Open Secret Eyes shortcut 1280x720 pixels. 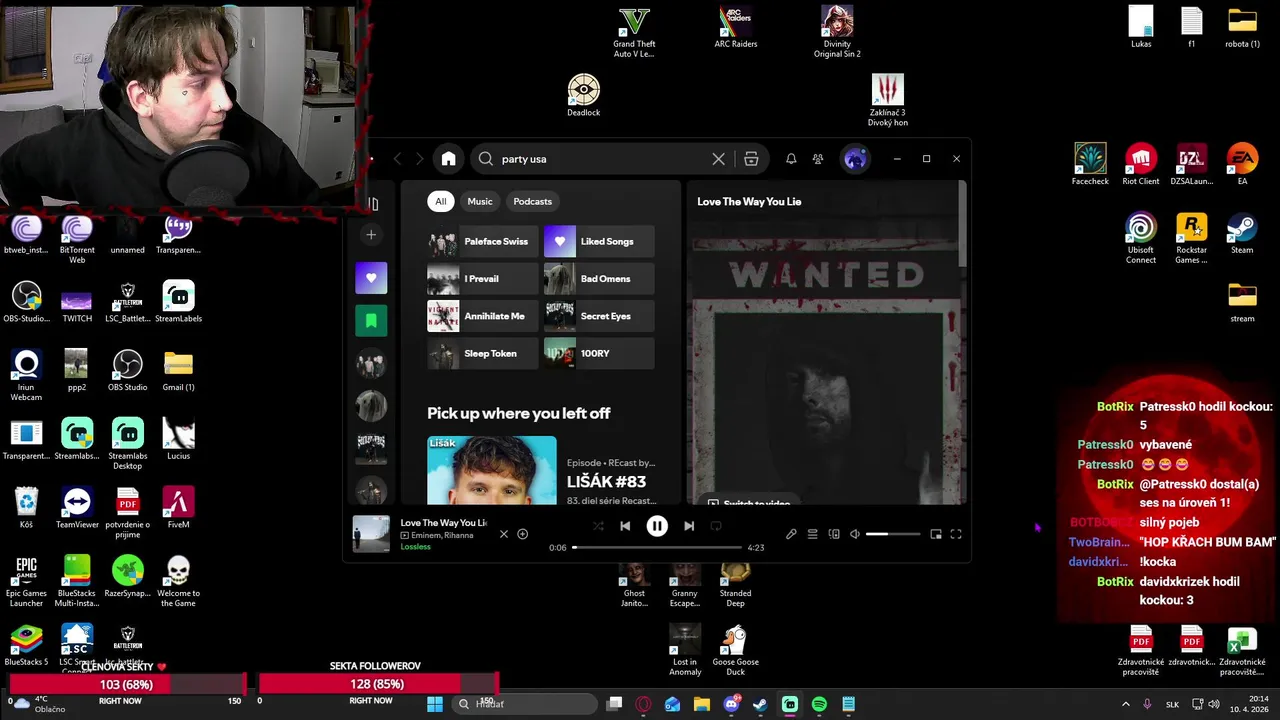tap(599, 316)
